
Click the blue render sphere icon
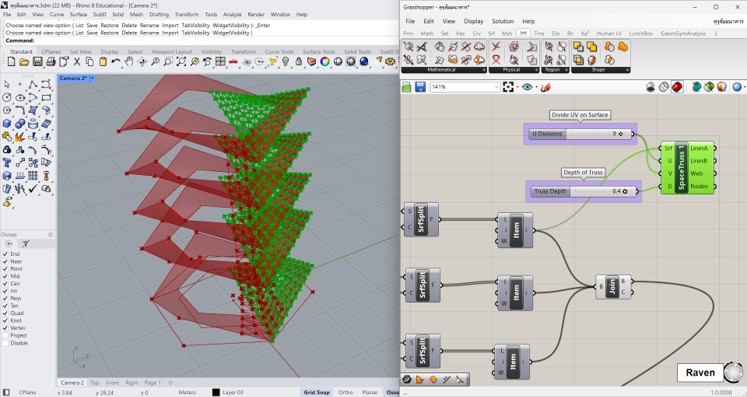pyautogui.click(x=364, y=62)
